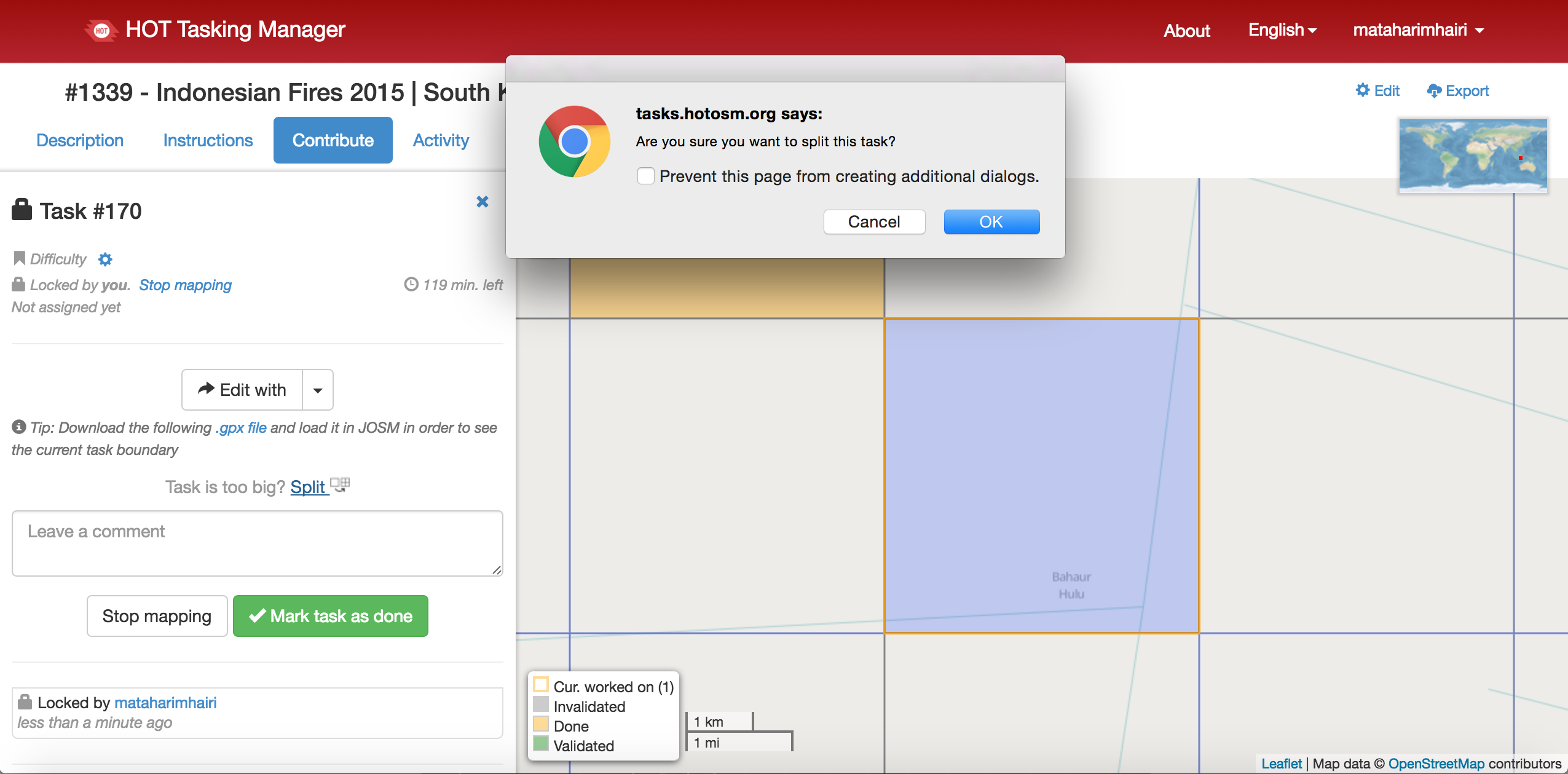Expand the Edit with dropdown arrow
The image size is (1568, 774).
[x=318, y=390]
